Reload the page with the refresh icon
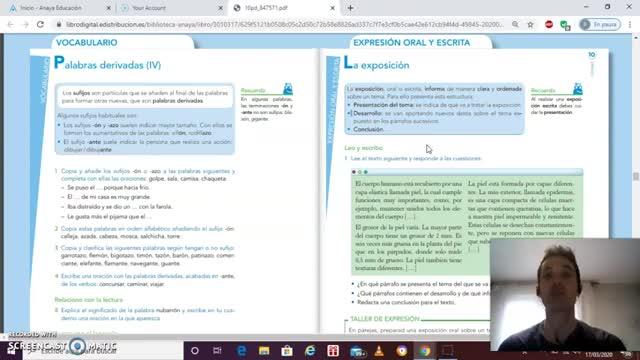The height and width of the screenshot is (360, 640). [x=40, y=24]
